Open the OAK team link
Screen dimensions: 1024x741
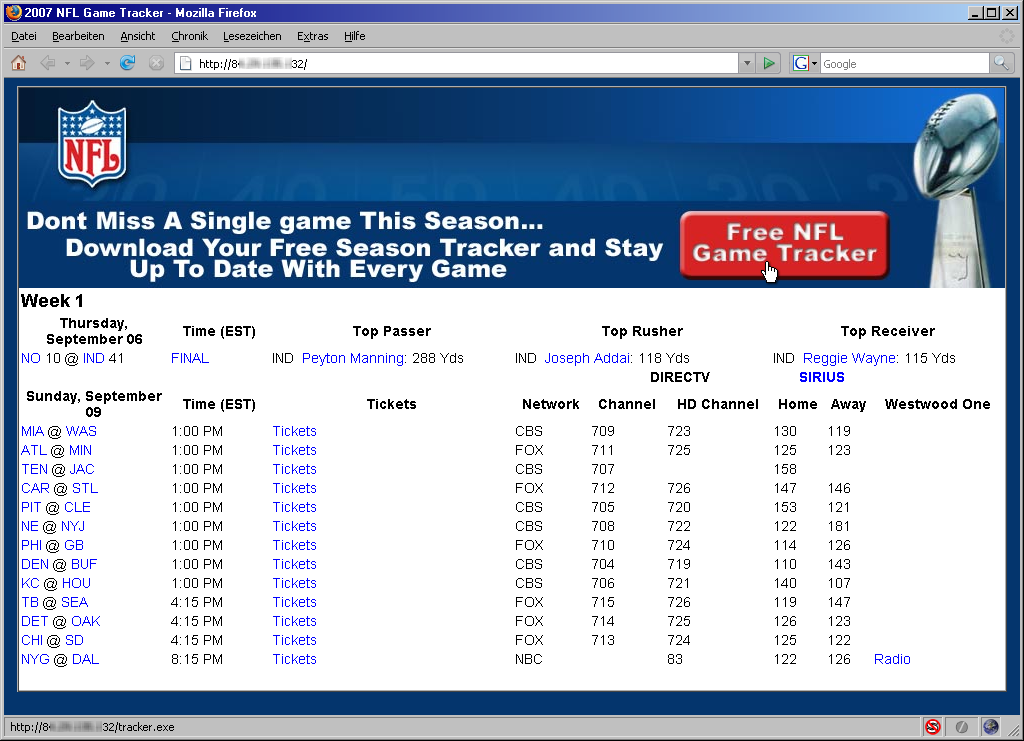[x=86, y=620]
